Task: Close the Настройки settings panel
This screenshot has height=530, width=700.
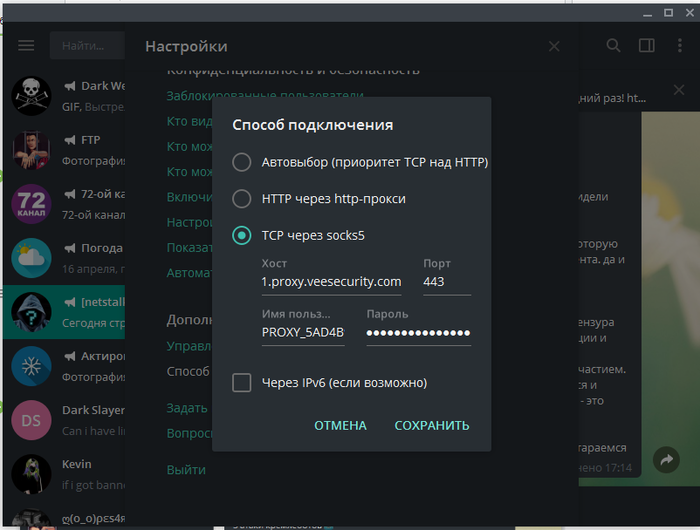Action: click(555, 46)
